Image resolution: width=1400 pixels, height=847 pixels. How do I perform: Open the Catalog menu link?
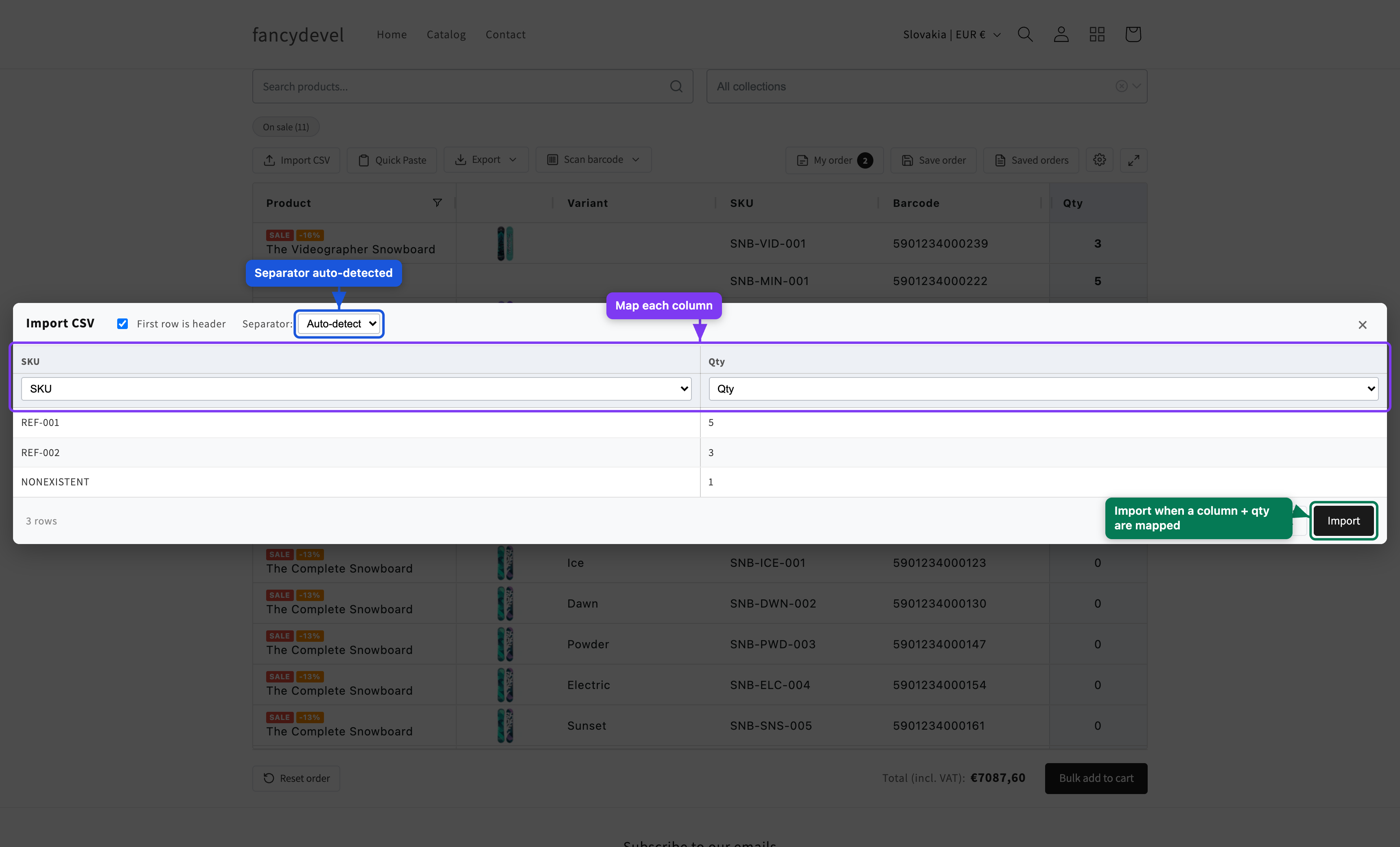pos(446,34)
